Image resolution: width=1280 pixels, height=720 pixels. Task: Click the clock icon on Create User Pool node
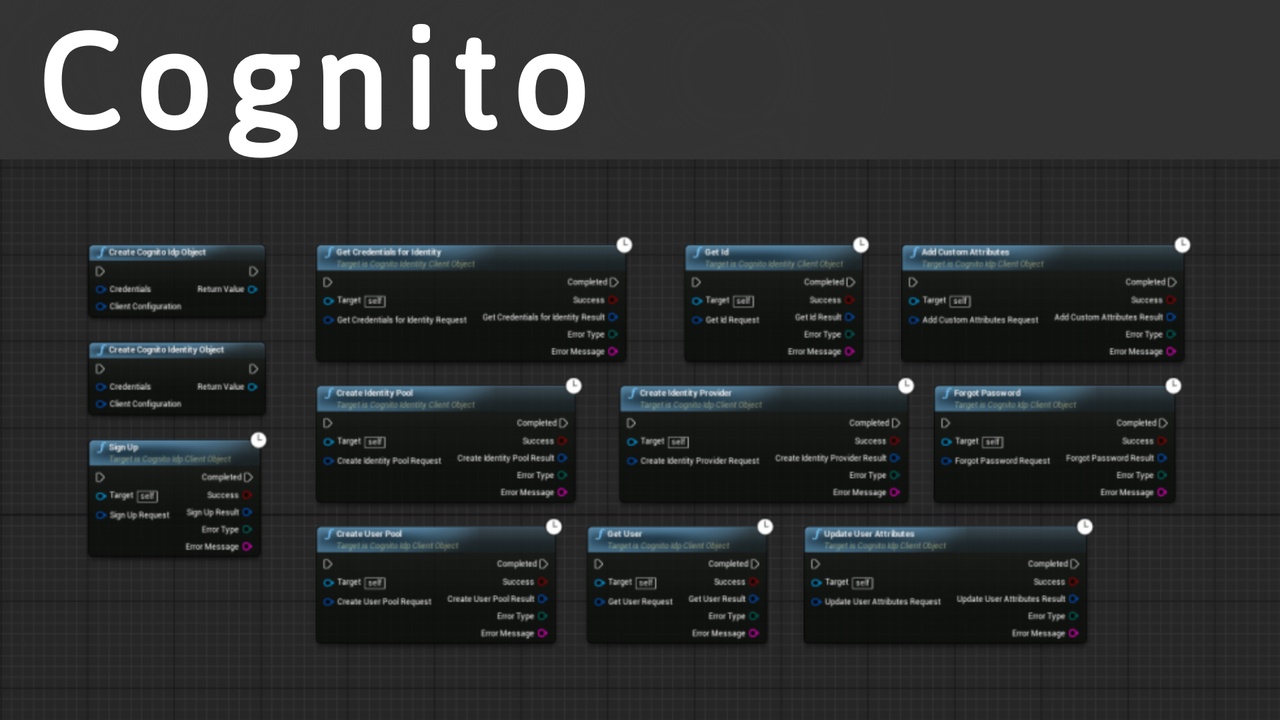(553, 527)
